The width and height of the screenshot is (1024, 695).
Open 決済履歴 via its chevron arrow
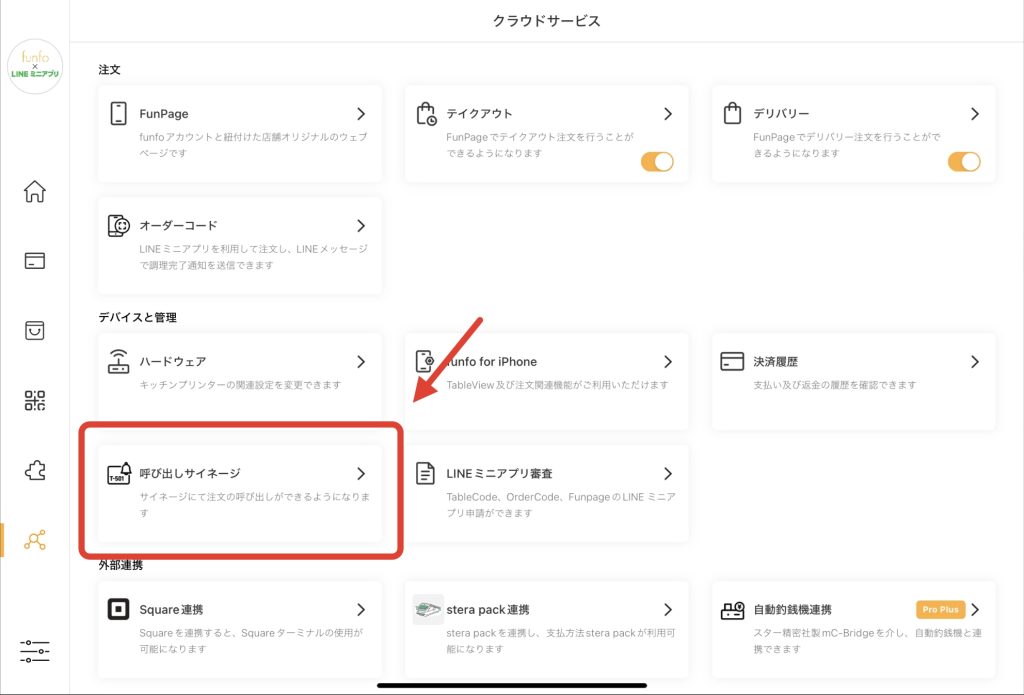pyautogui.click(x=975, y=361)
